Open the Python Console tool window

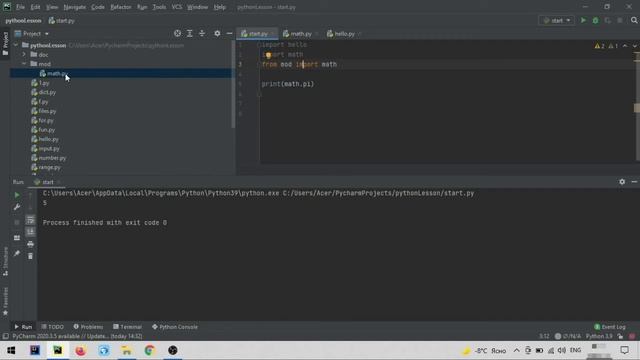pos(175,327)
